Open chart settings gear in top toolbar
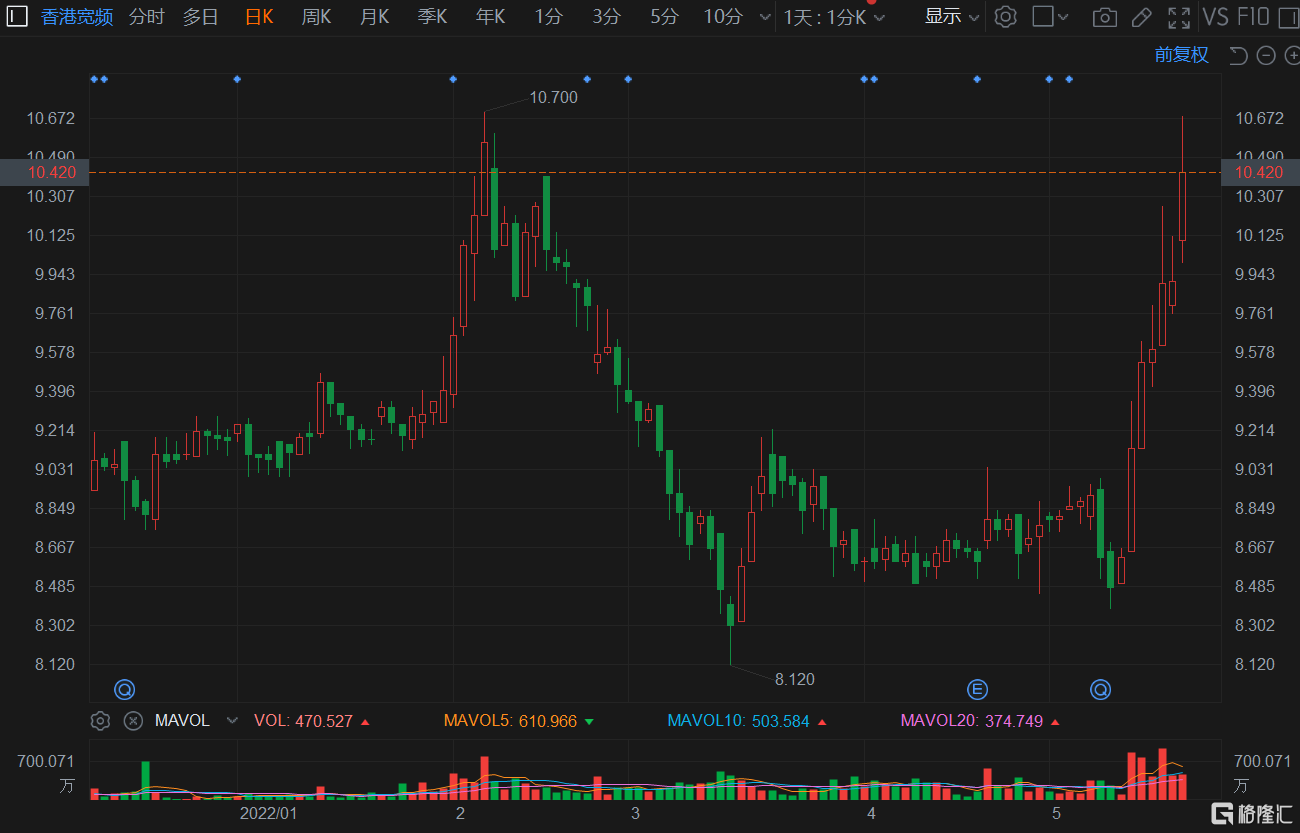This screenshot has width=1300, height=833. (x=1006, y=17)
